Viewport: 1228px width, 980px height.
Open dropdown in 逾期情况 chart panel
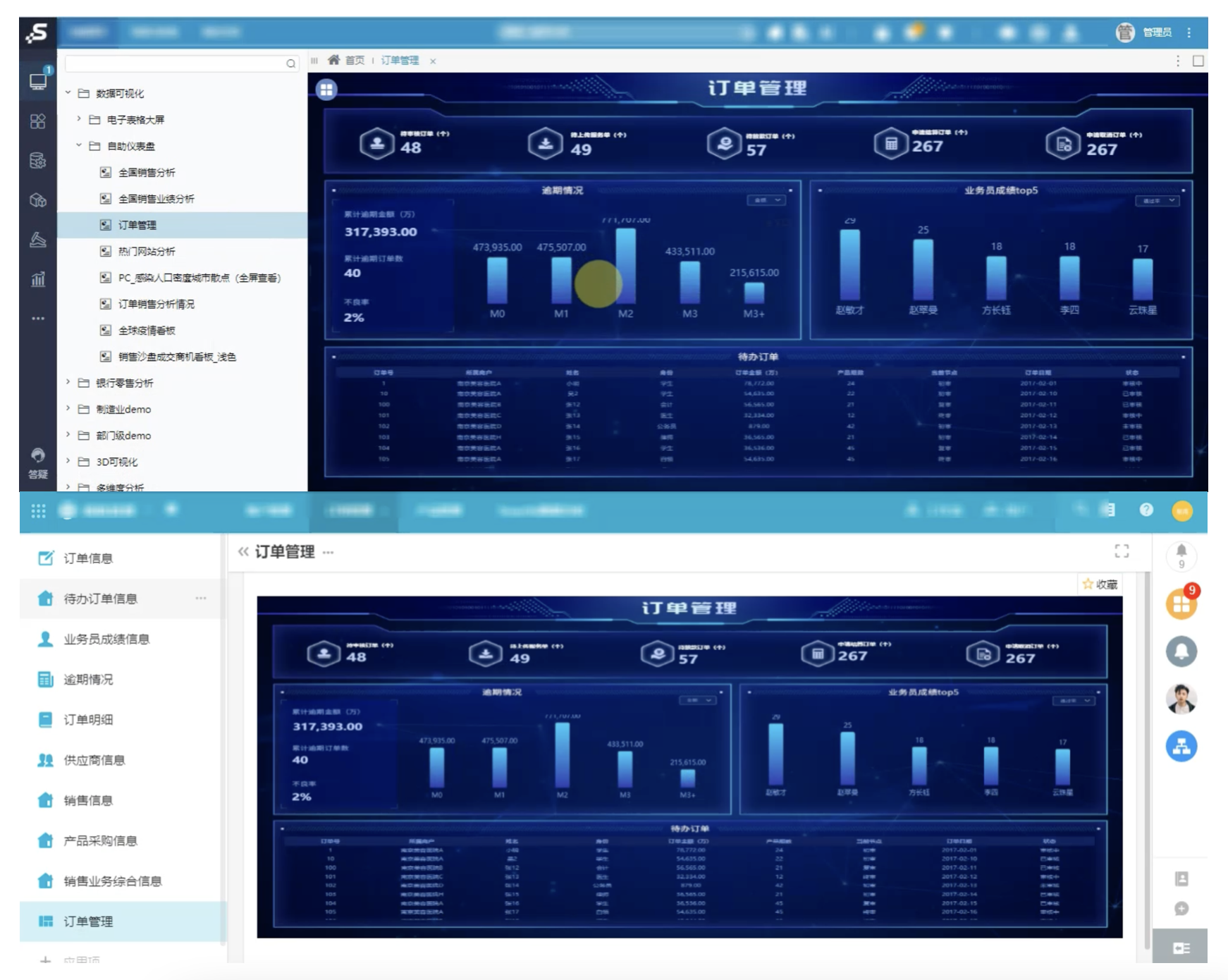click(766, 200)
